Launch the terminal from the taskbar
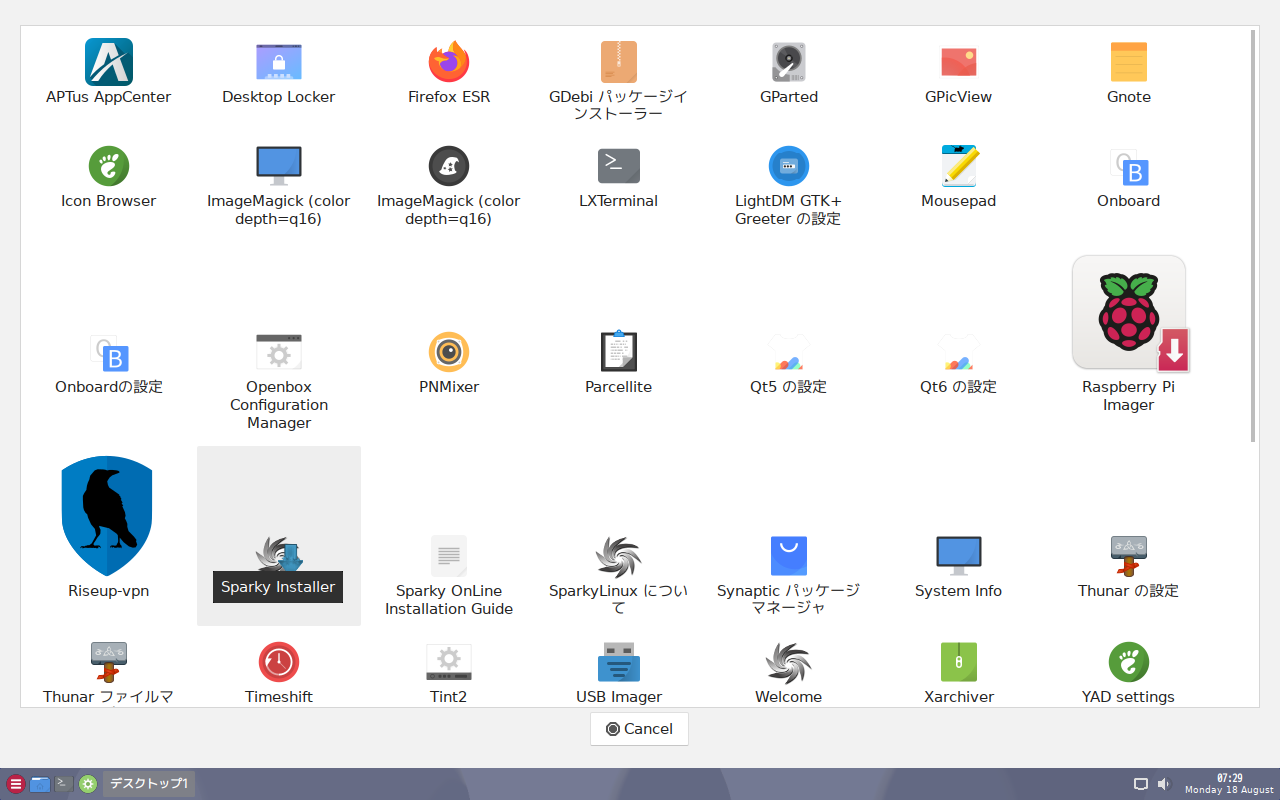The image size is (1280, 800). [x=64, y=784]
